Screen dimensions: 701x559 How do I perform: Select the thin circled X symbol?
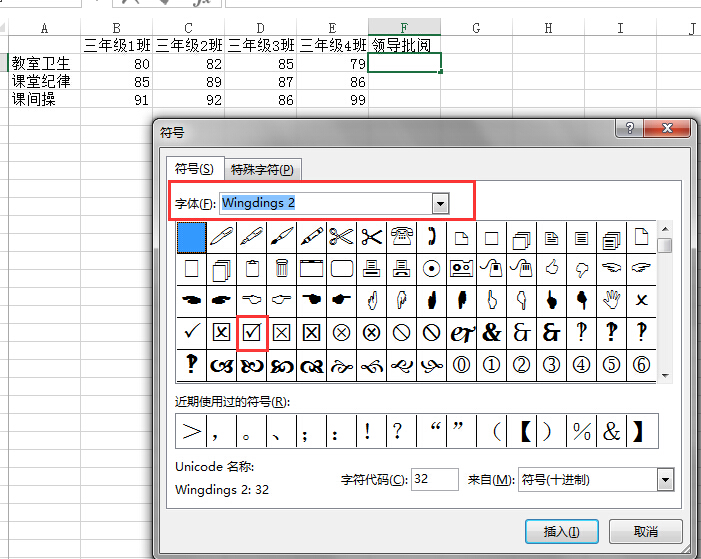tap(342, 333)
